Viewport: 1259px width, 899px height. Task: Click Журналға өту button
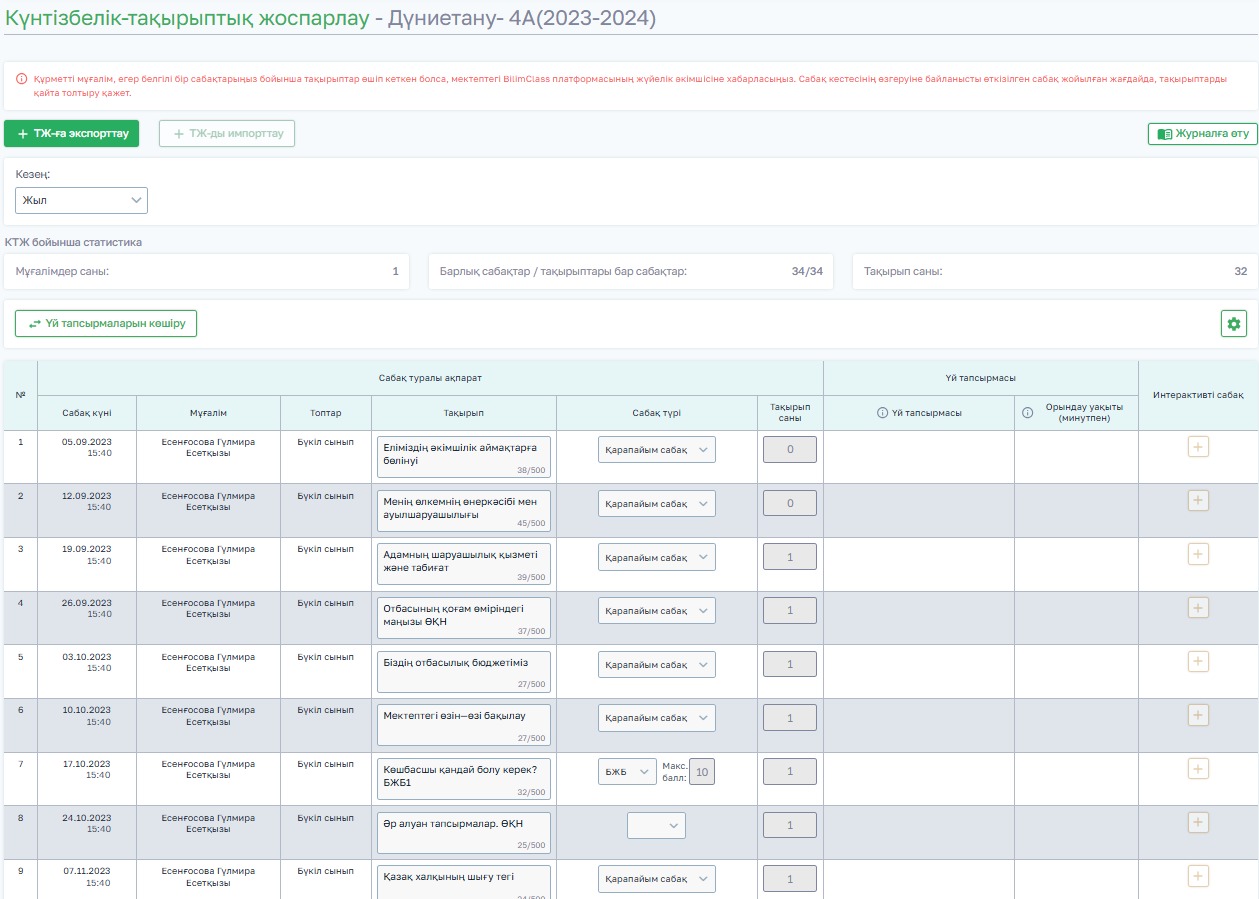(1202, 134)
